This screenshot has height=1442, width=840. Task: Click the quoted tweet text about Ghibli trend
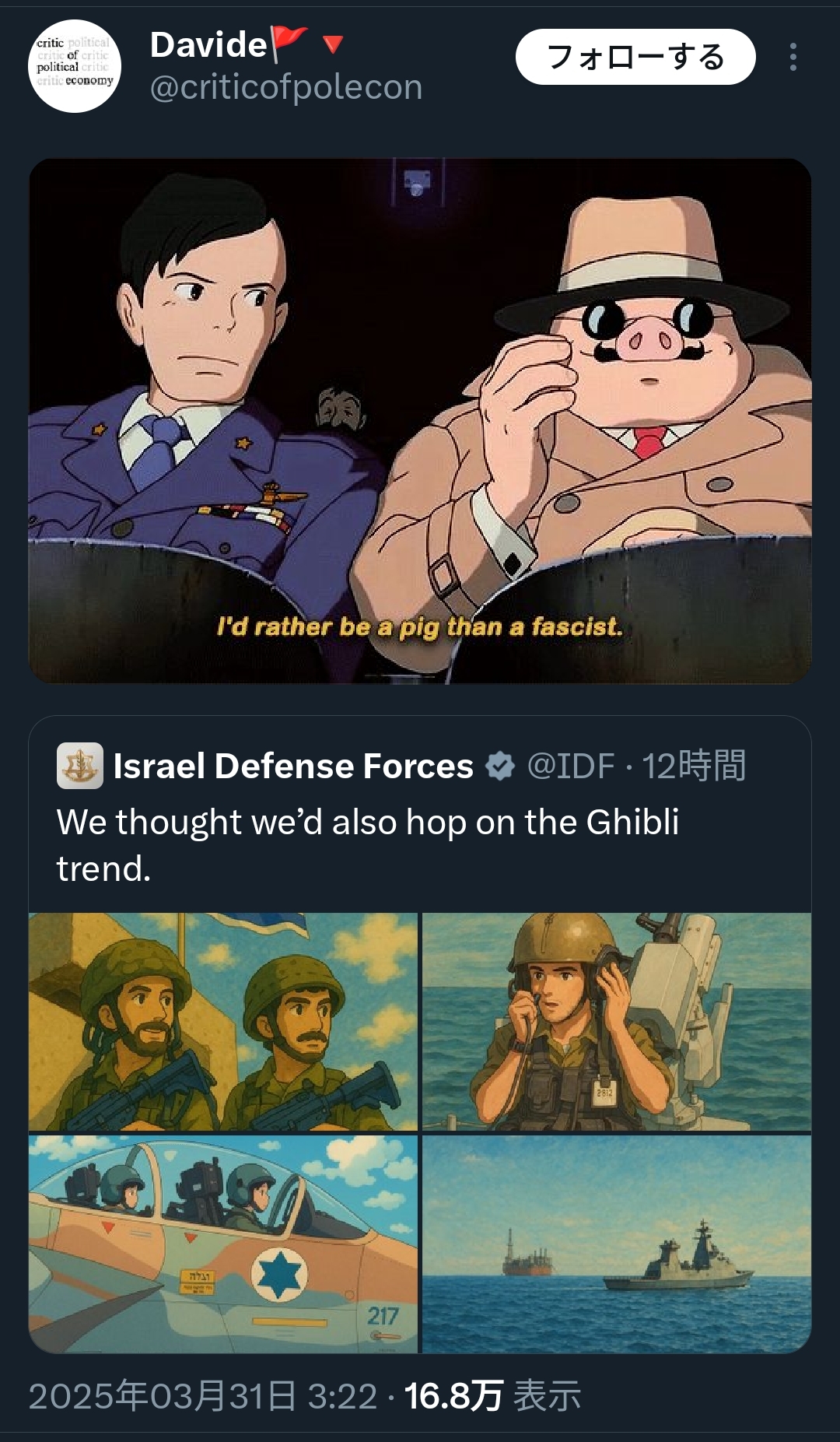(x=367, y=844)
